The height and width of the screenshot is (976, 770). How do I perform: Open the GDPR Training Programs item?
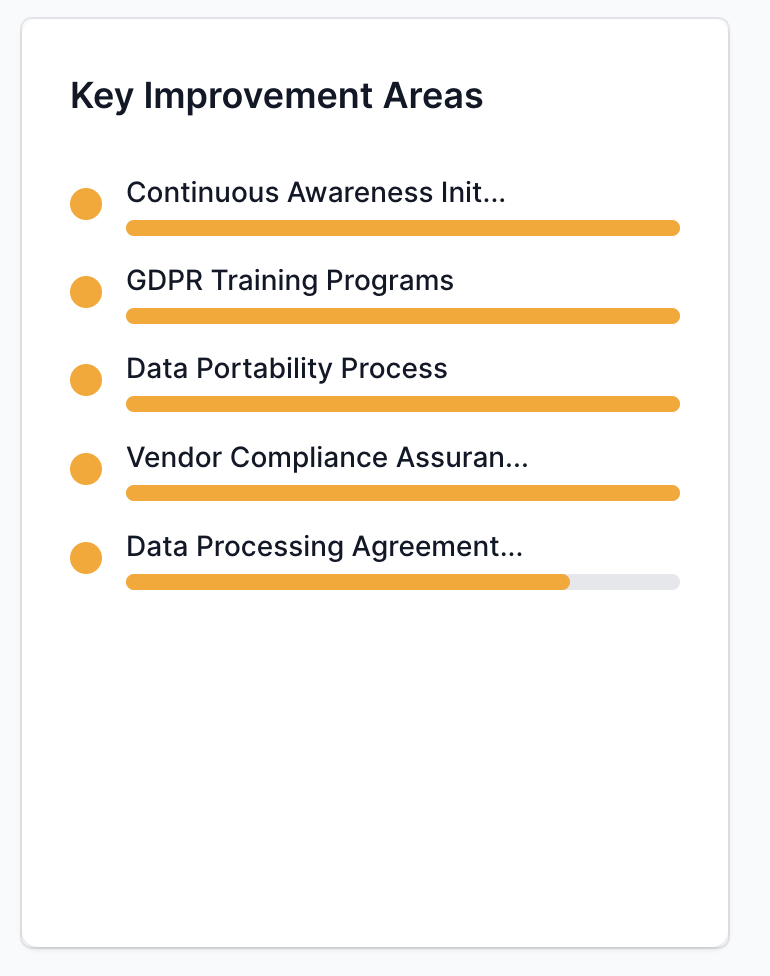coord(290,281)
